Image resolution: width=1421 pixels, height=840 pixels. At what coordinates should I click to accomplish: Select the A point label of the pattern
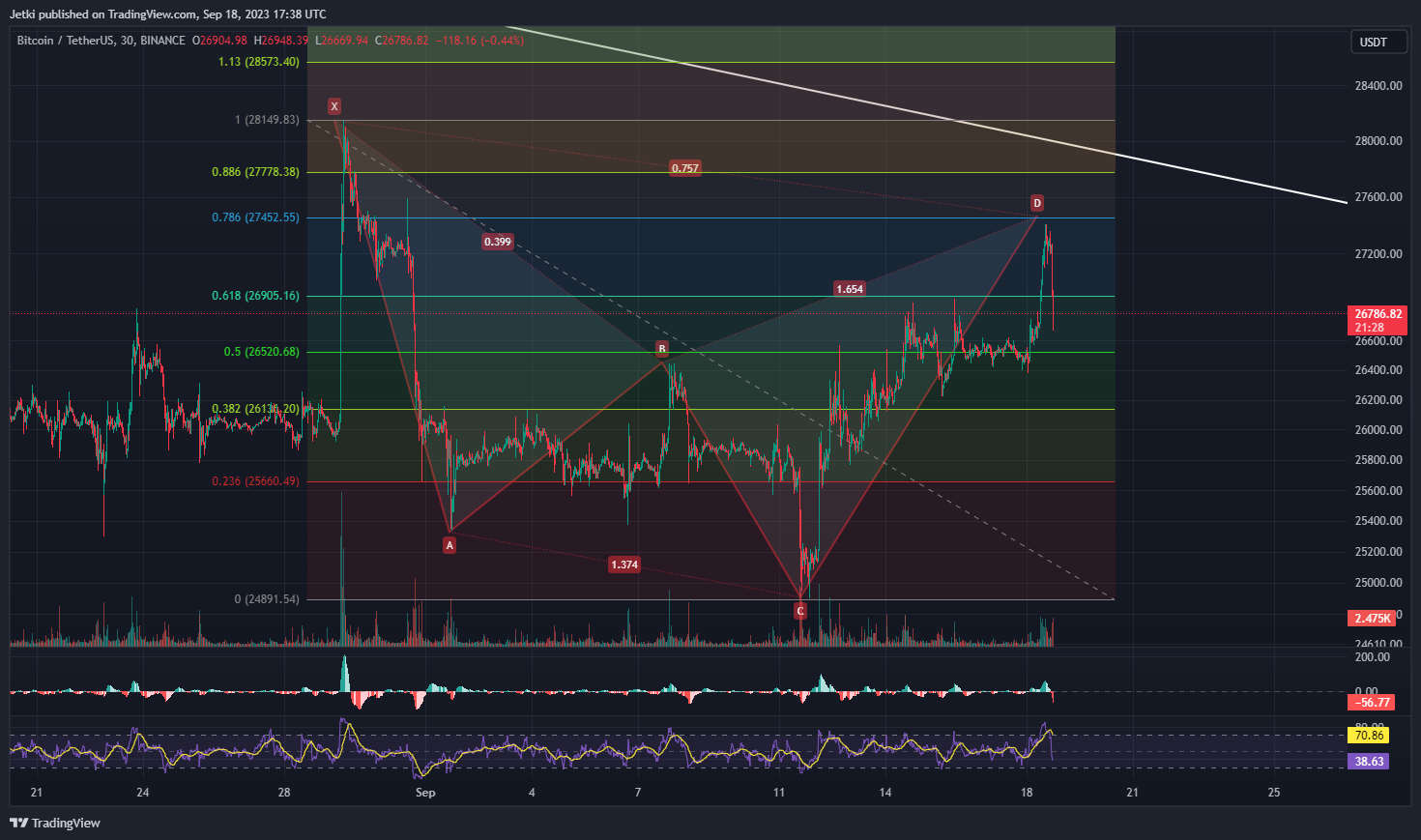click(449, 545)
